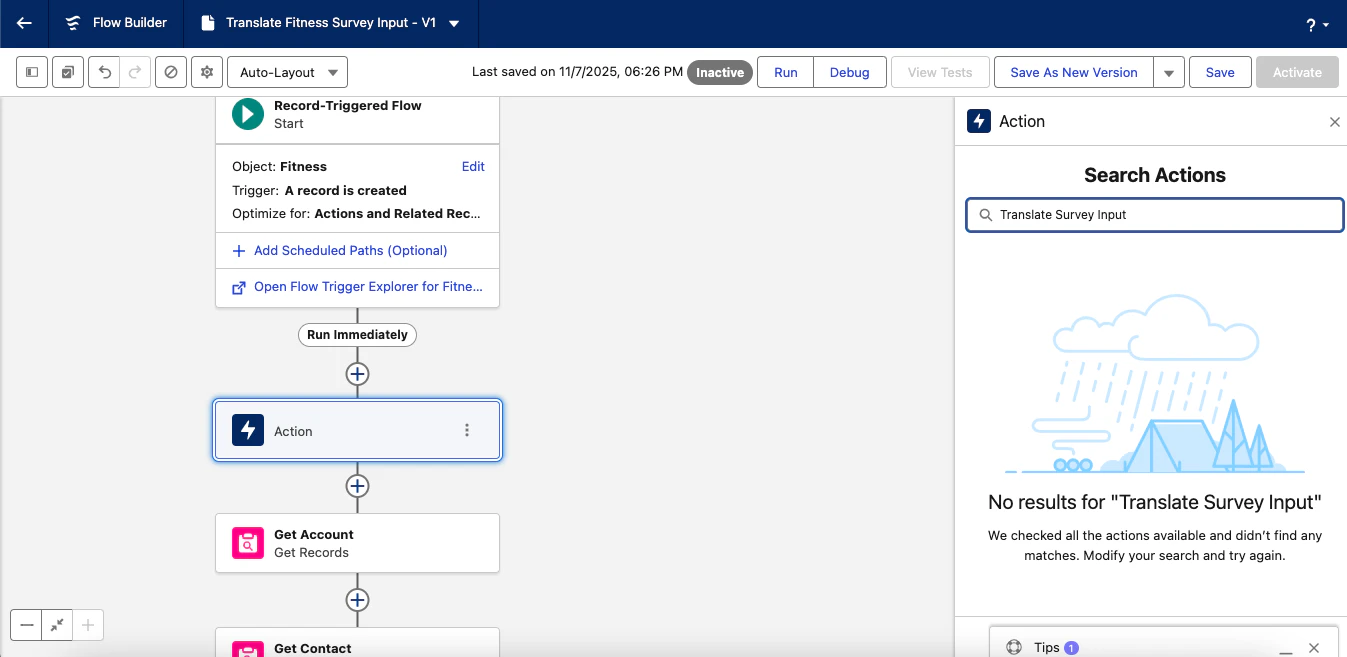
Task: Redo the last undone change
Action: 135,72
